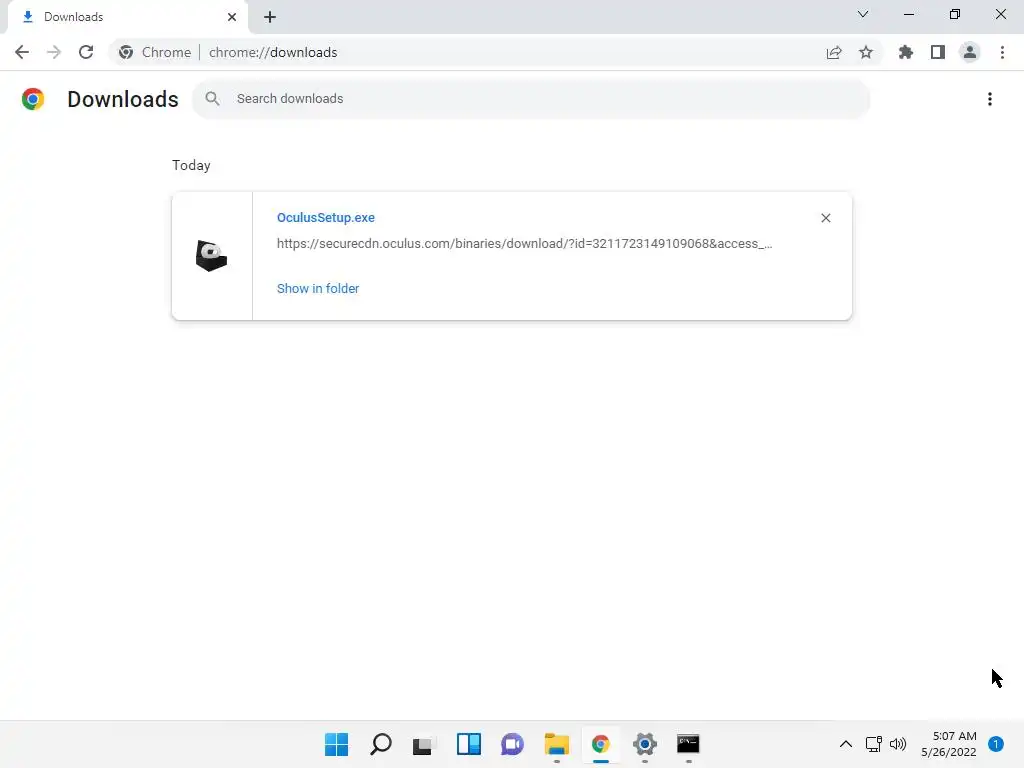Open the OculusSetup.exe file link

(326, 217)
